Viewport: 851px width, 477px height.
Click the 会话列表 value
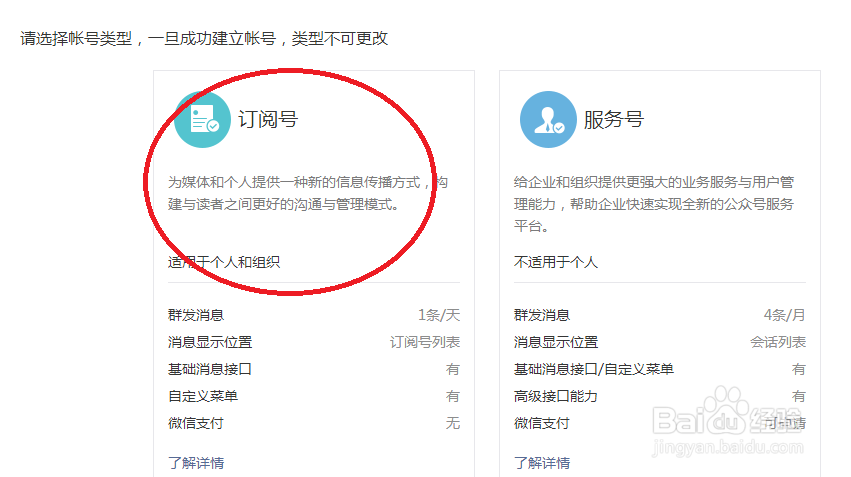pos(778,342)
